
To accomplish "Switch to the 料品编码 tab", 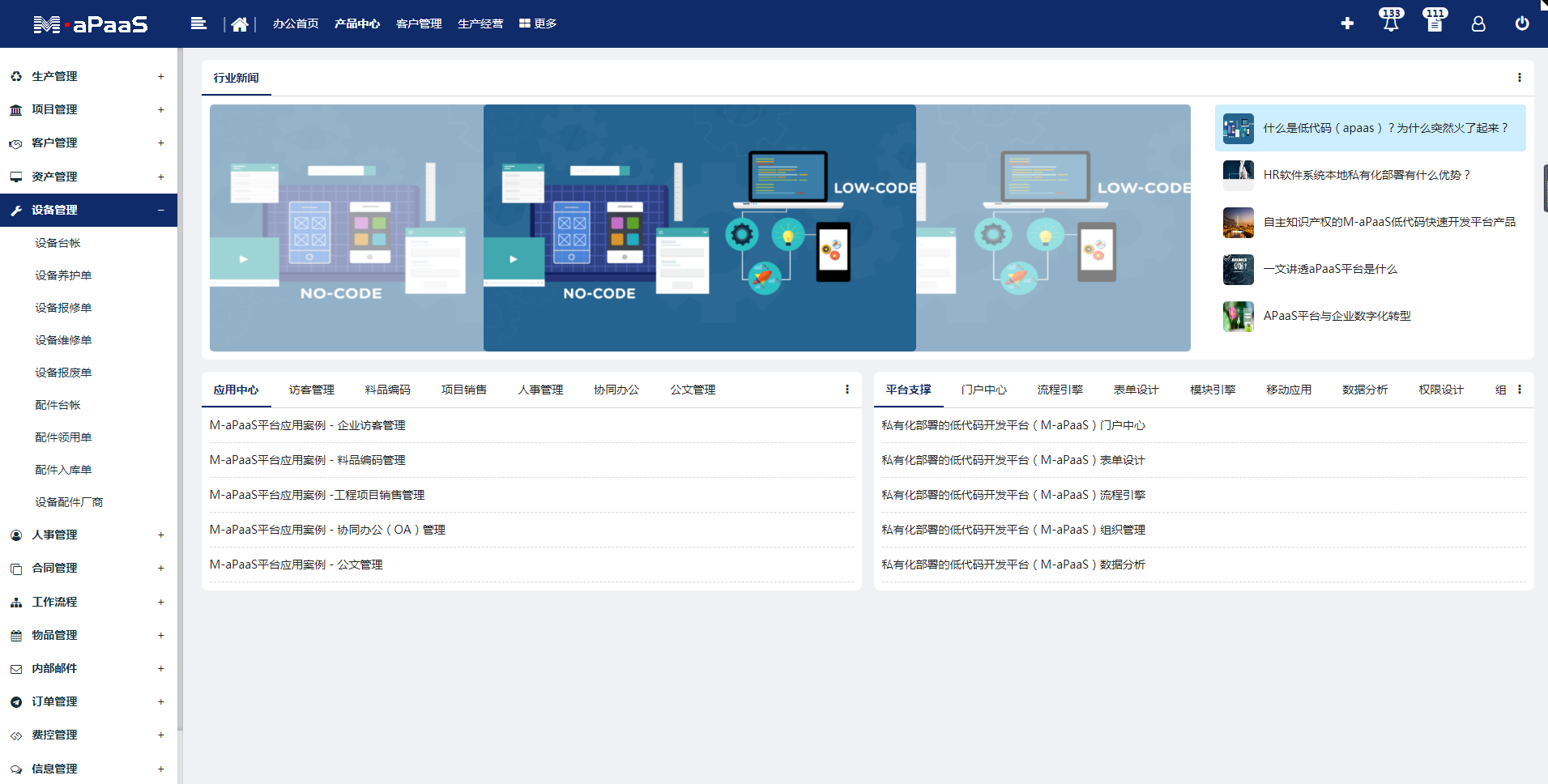I will tap(388, 390).
